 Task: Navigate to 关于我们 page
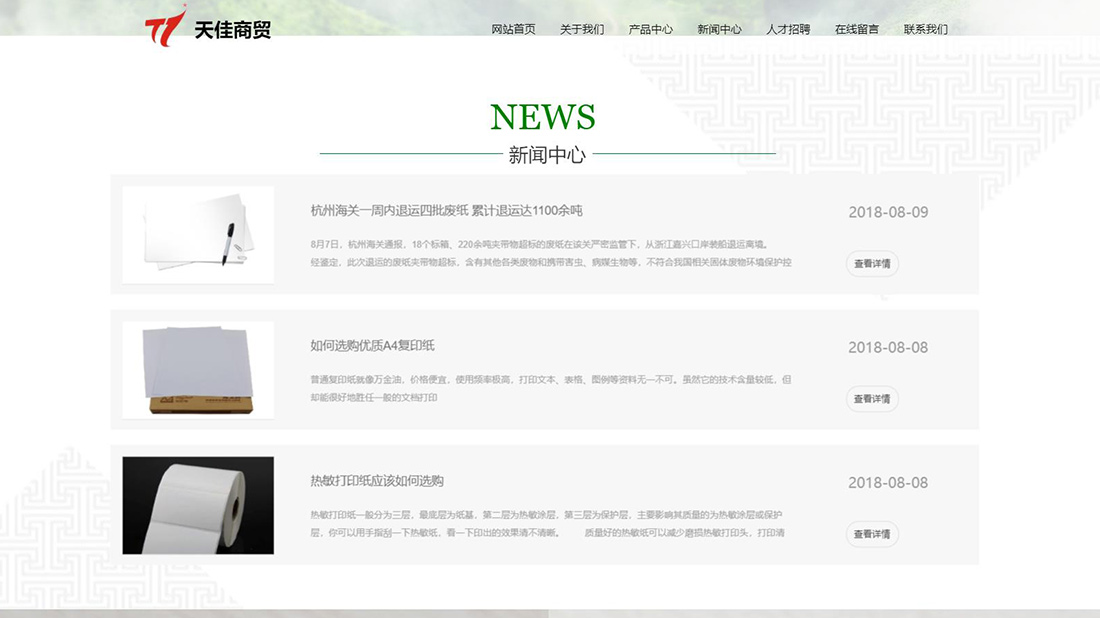[x=582, y=29]
